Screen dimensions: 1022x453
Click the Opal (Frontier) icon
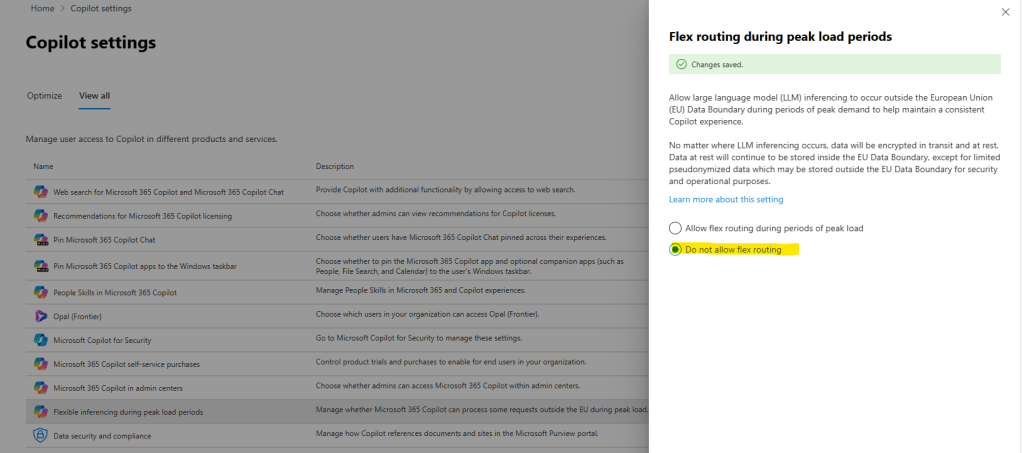pyautogui.click(x=41, y=316)
